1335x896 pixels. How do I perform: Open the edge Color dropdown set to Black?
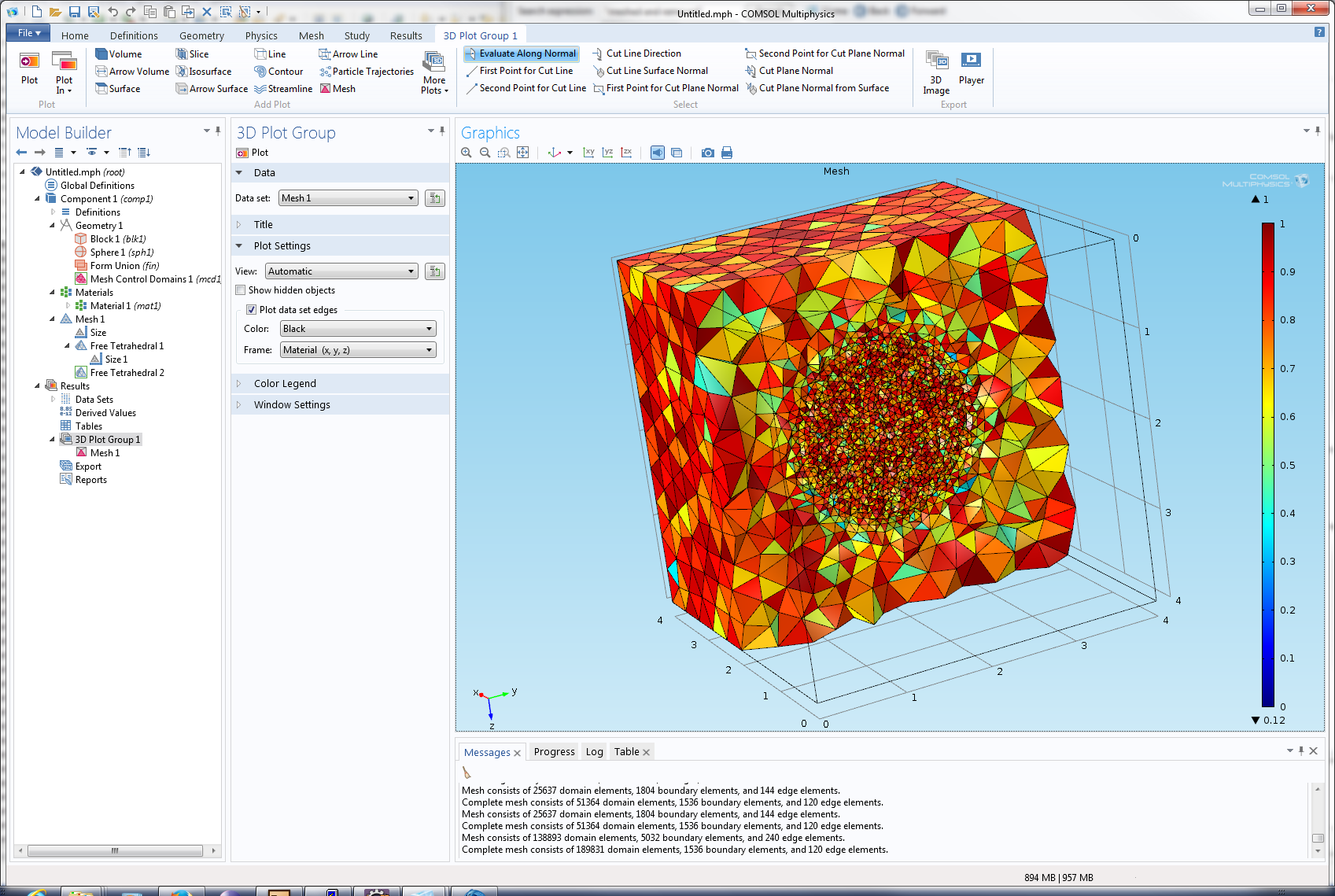358,329
